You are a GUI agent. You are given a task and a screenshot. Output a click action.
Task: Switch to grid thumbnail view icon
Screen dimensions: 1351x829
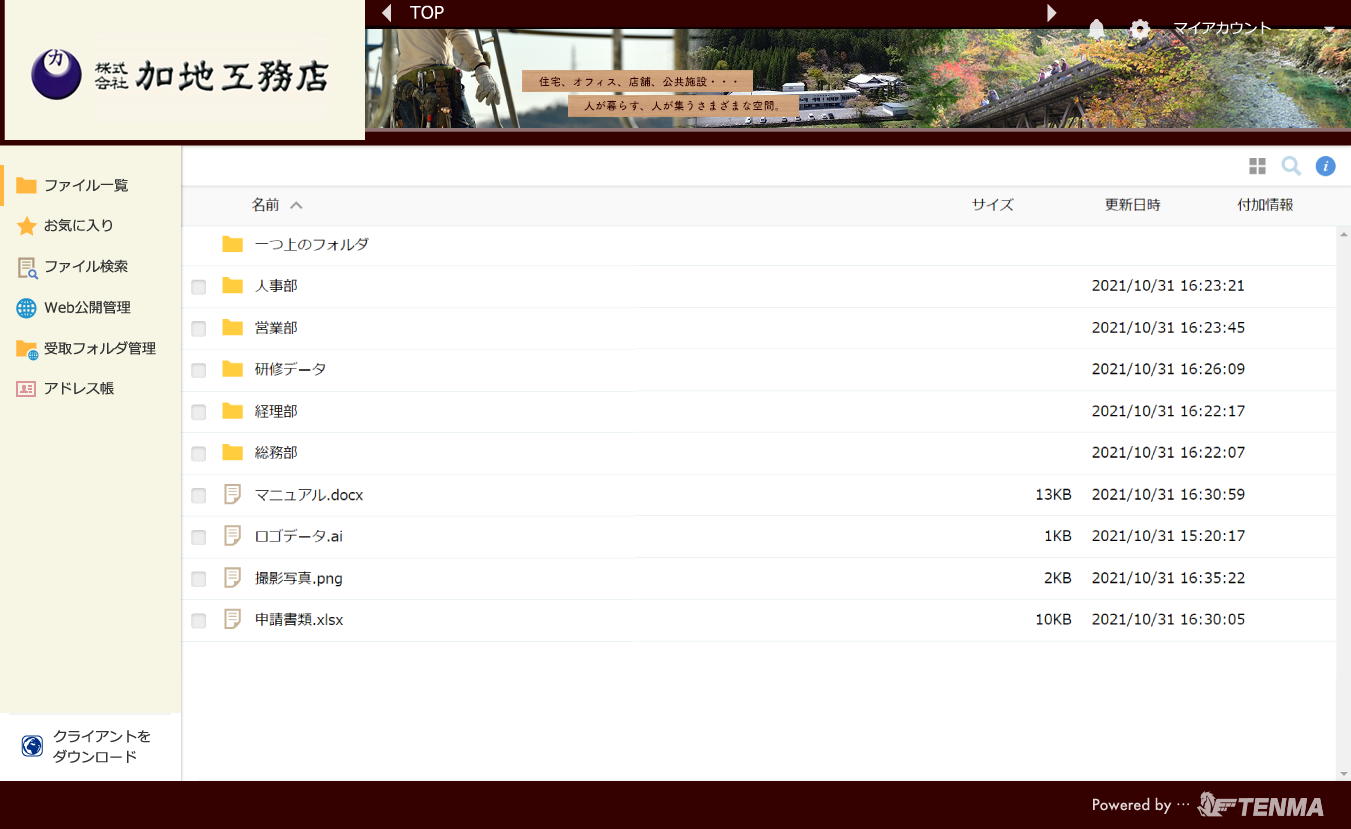tap(1257, 166)
